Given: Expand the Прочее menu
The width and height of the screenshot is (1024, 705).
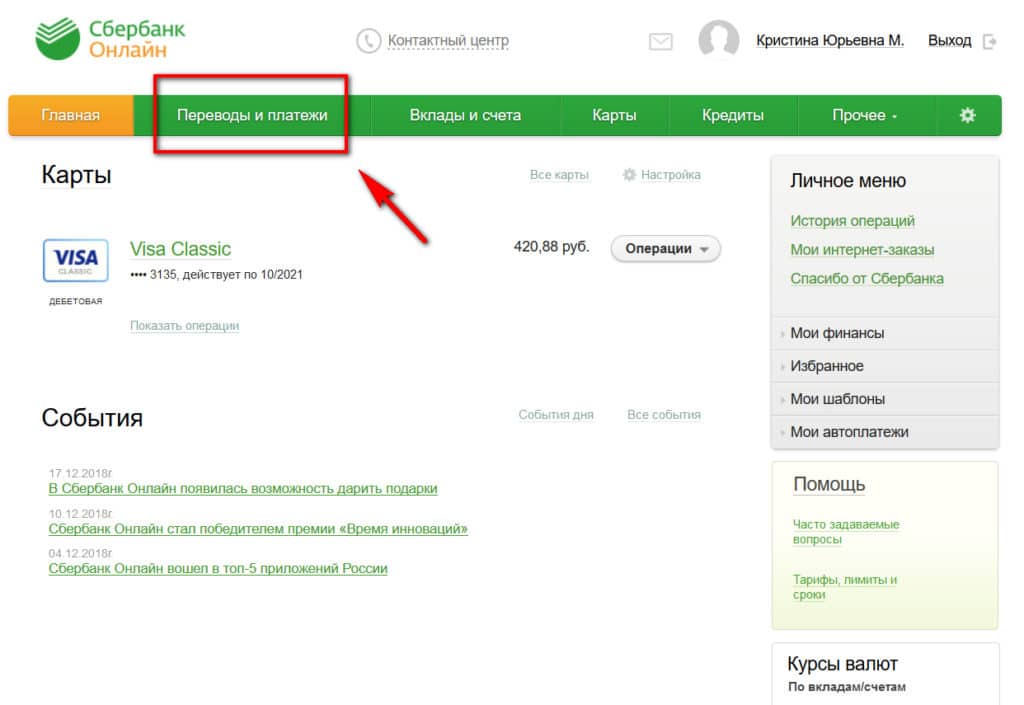Looking at the screenshot, I should [865, 116].
